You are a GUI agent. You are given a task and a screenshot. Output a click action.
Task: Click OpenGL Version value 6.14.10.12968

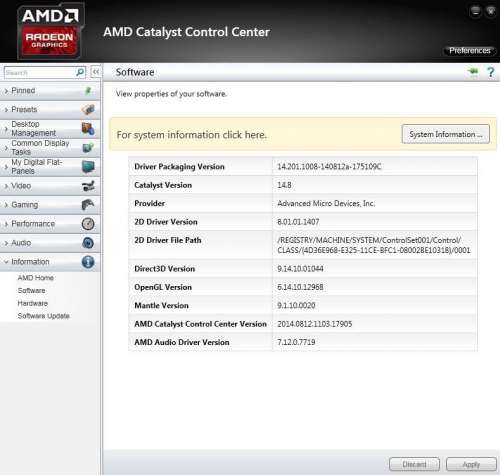pyautogui.click(x=300, y=287)
